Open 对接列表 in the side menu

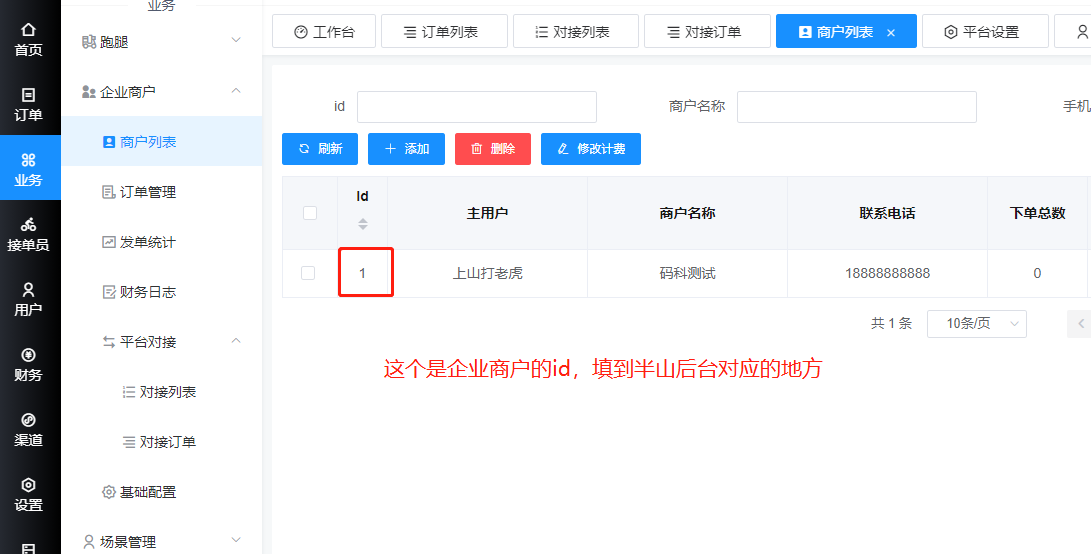(x=161, y=392)
